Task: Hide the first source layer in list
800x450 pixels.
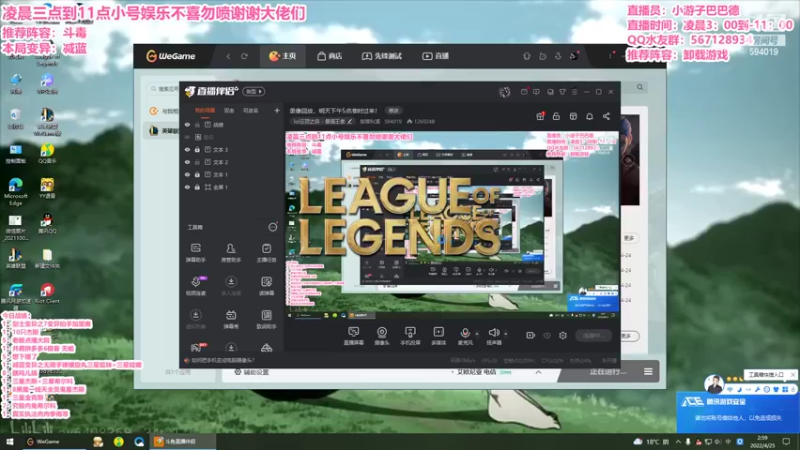Action: tap(187, 124)
